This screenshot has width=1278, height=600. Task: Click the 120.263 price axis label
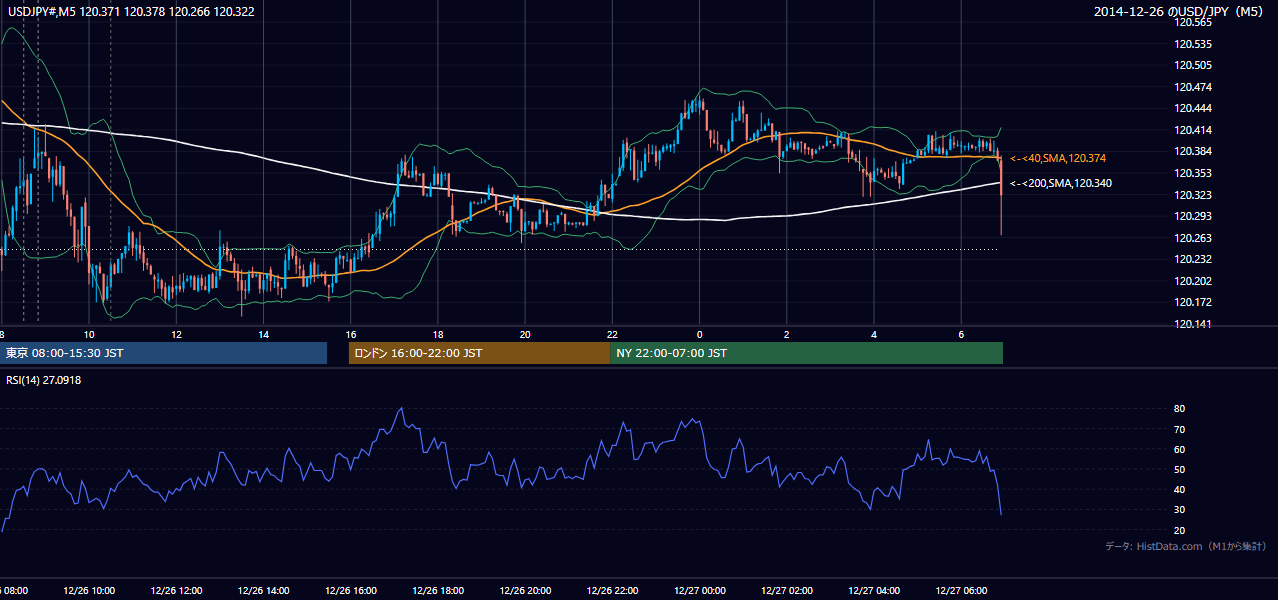coord(1191,238)
